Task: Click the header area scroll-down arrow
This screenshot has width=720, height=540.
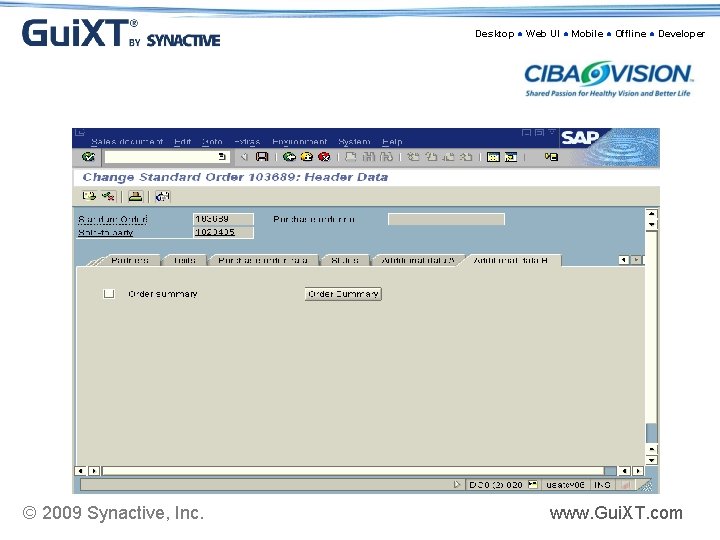Action: pos(651,225)
